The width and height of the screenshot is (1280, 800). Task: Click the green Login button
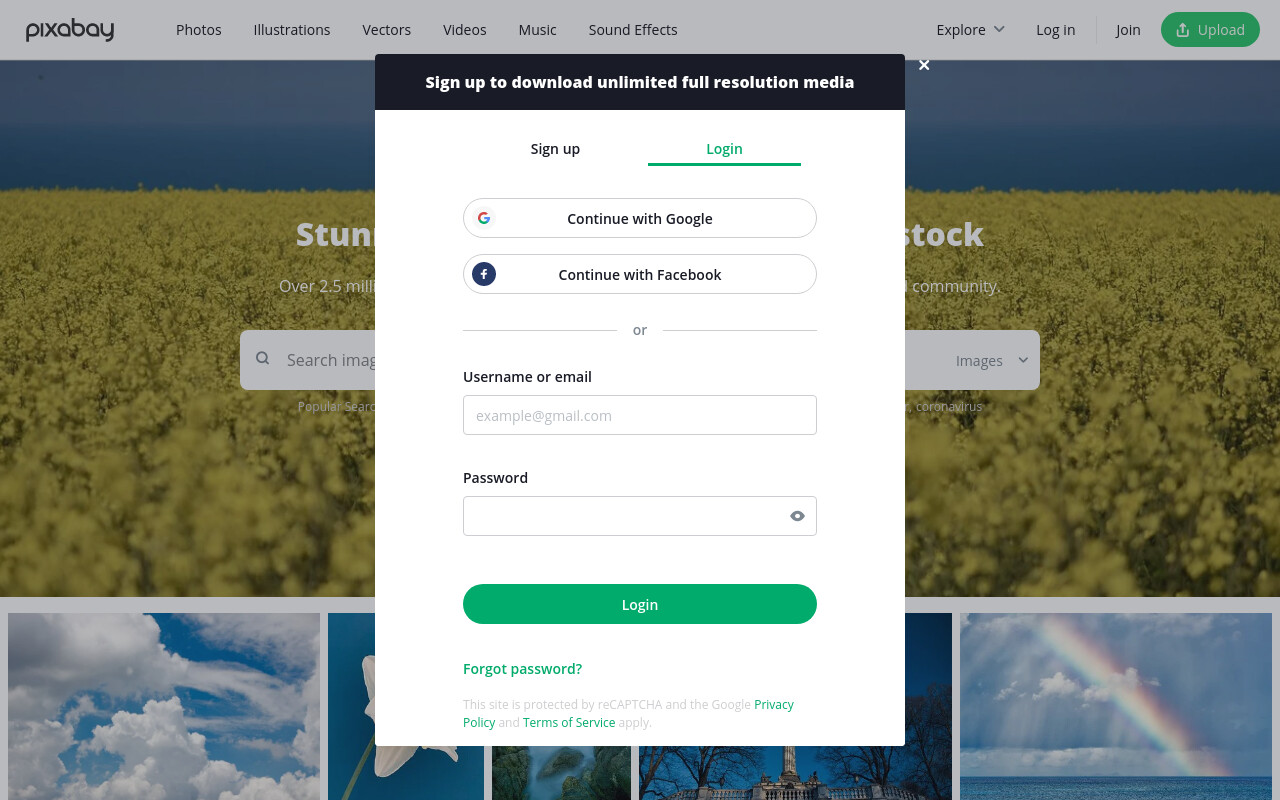click(x=640, y=604)
